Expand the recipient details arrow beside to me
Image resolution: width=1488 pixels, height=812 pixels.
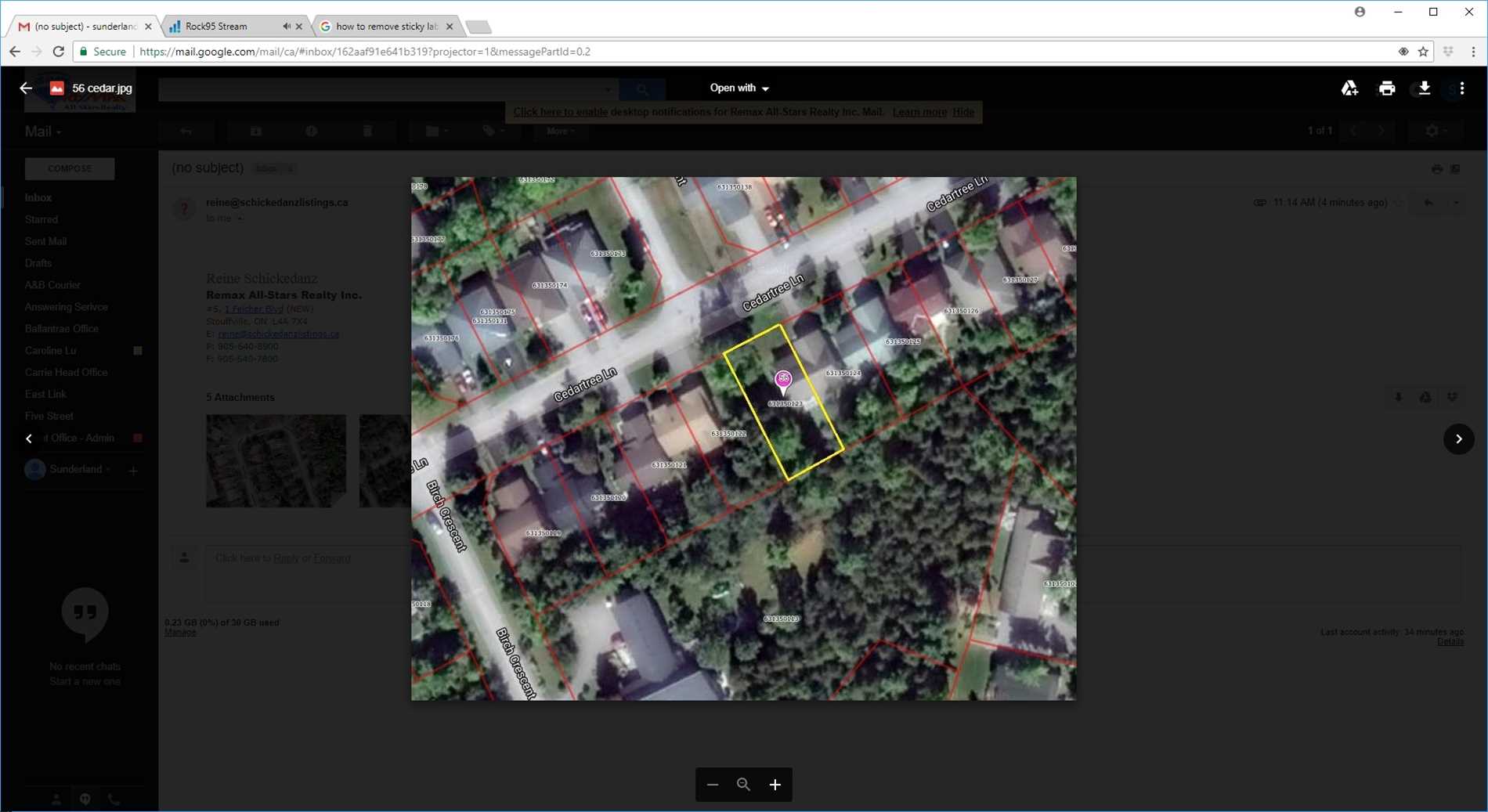[x=240, y=218]
